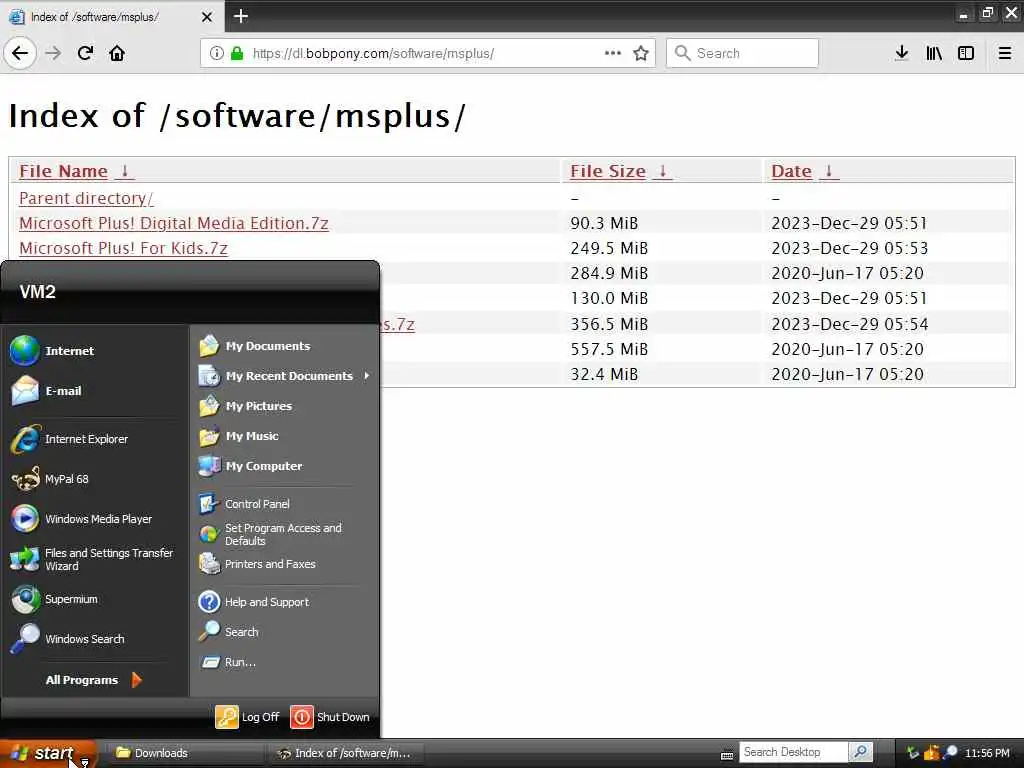Image resolution: width=1024 pixels, height=768 pixels.
Task: Show site information icon in address bar
Action: tap(216, 53)
